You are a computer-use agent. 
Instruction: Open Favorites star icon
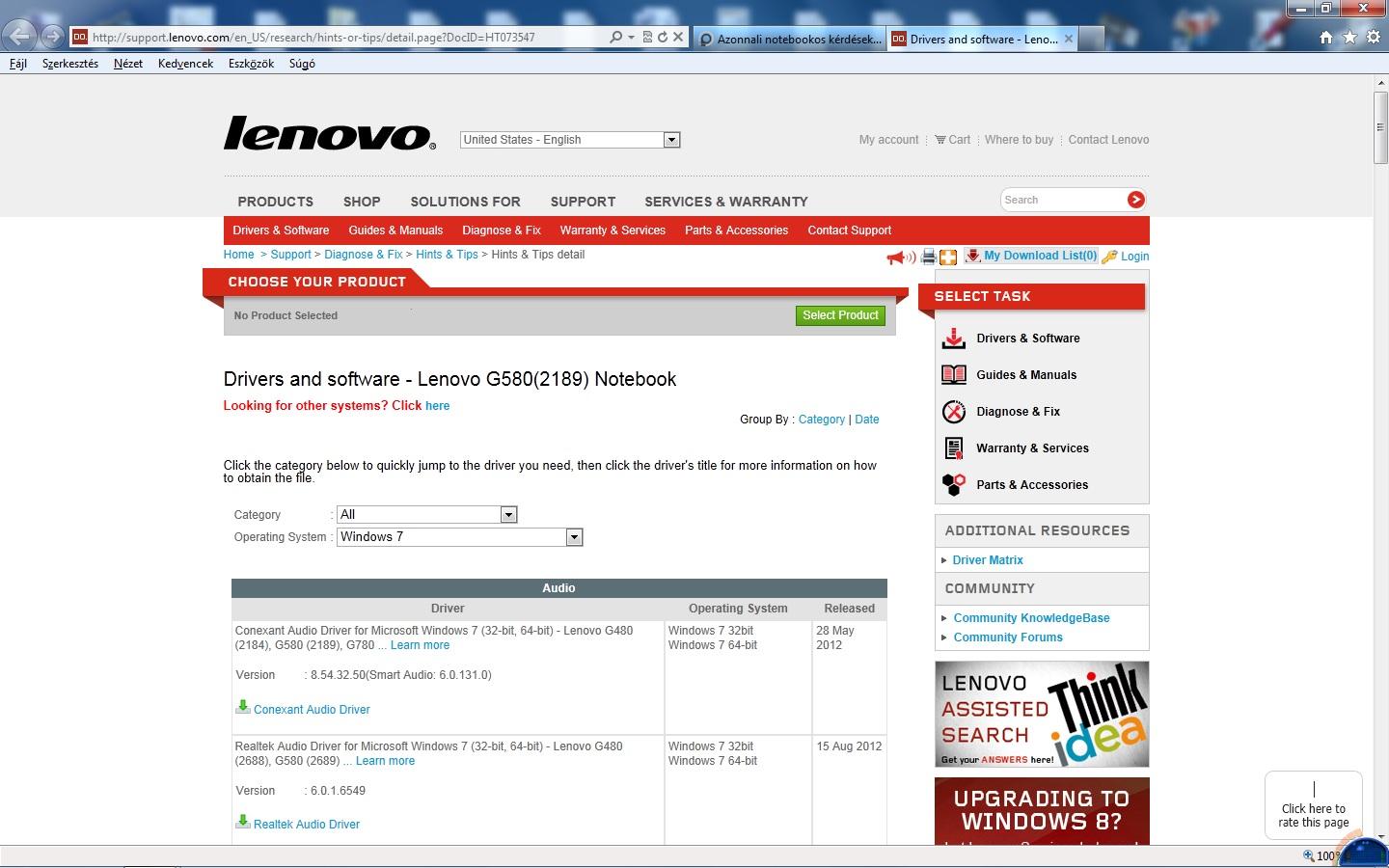point(1349,37)
